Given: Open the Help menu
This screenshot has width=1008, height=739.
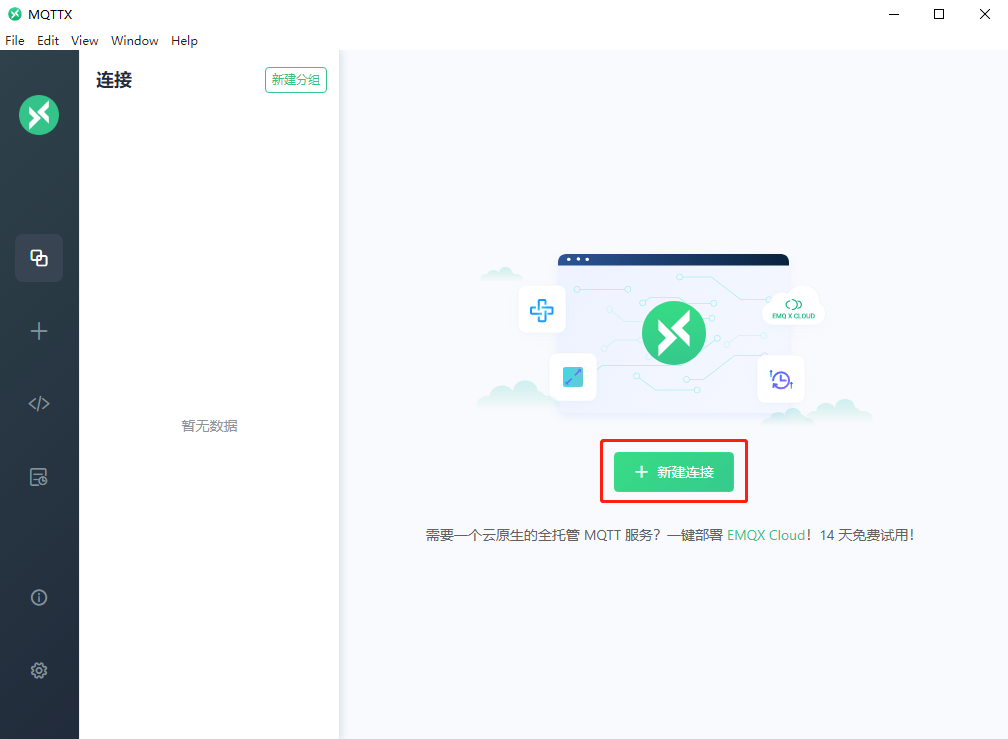Looking at the screenshot, I should coord(184,40).
